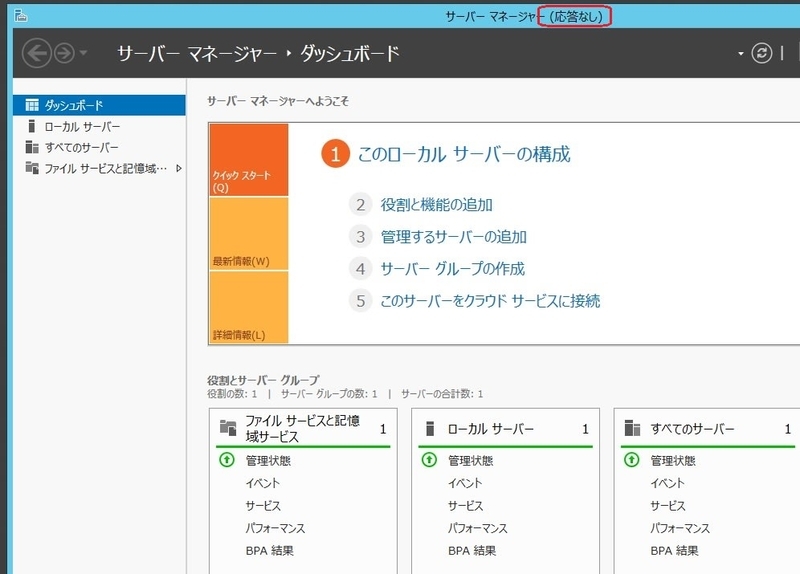Image resolution: width=800 pixels, height=574 pixels.
Task: Click このサーバーをクラウド サービスに接続 link
Action: point(490,301)
